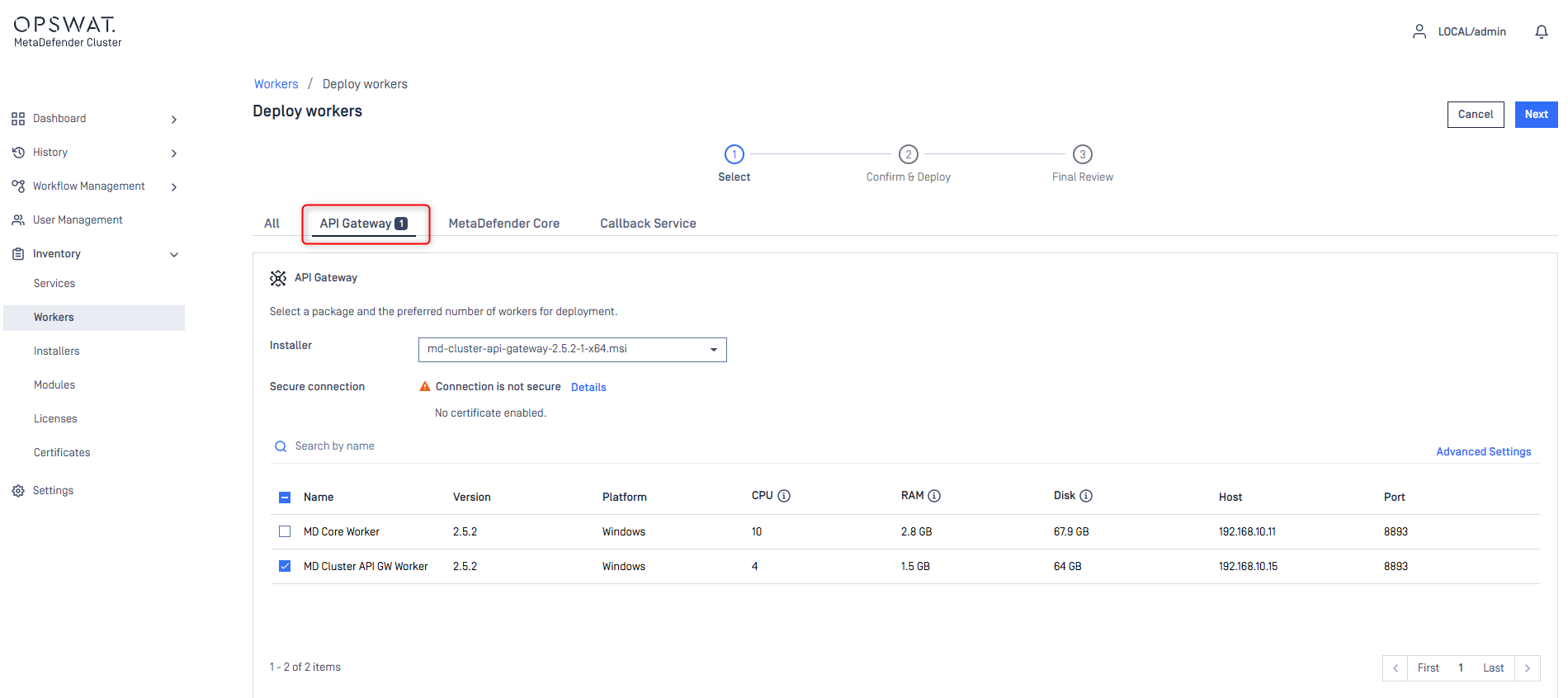Check the MD Core Worker checkbox

pos(285,532)
